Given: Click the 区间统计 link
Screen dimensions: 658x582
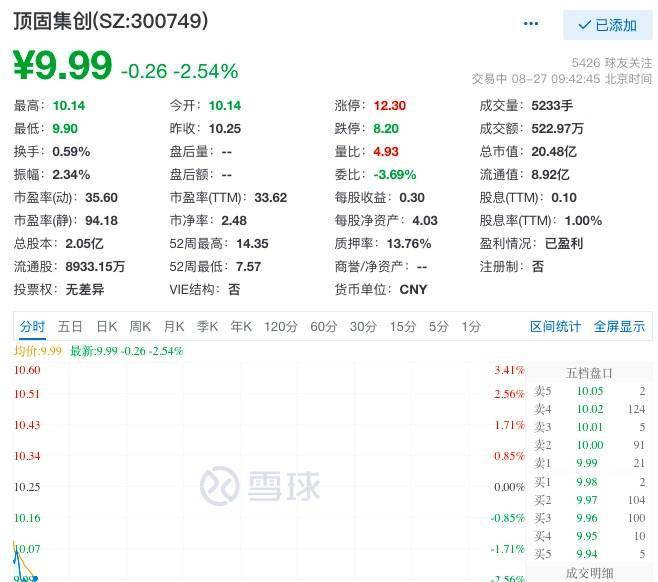Looking at the screenshot, I should tap(556, 326).
